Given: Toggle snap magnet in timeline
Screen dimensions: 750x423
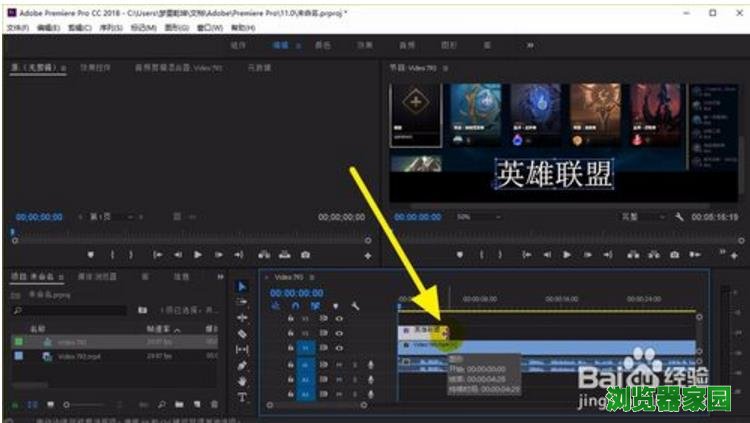Looking at the screenshot, I should point(295,305).
